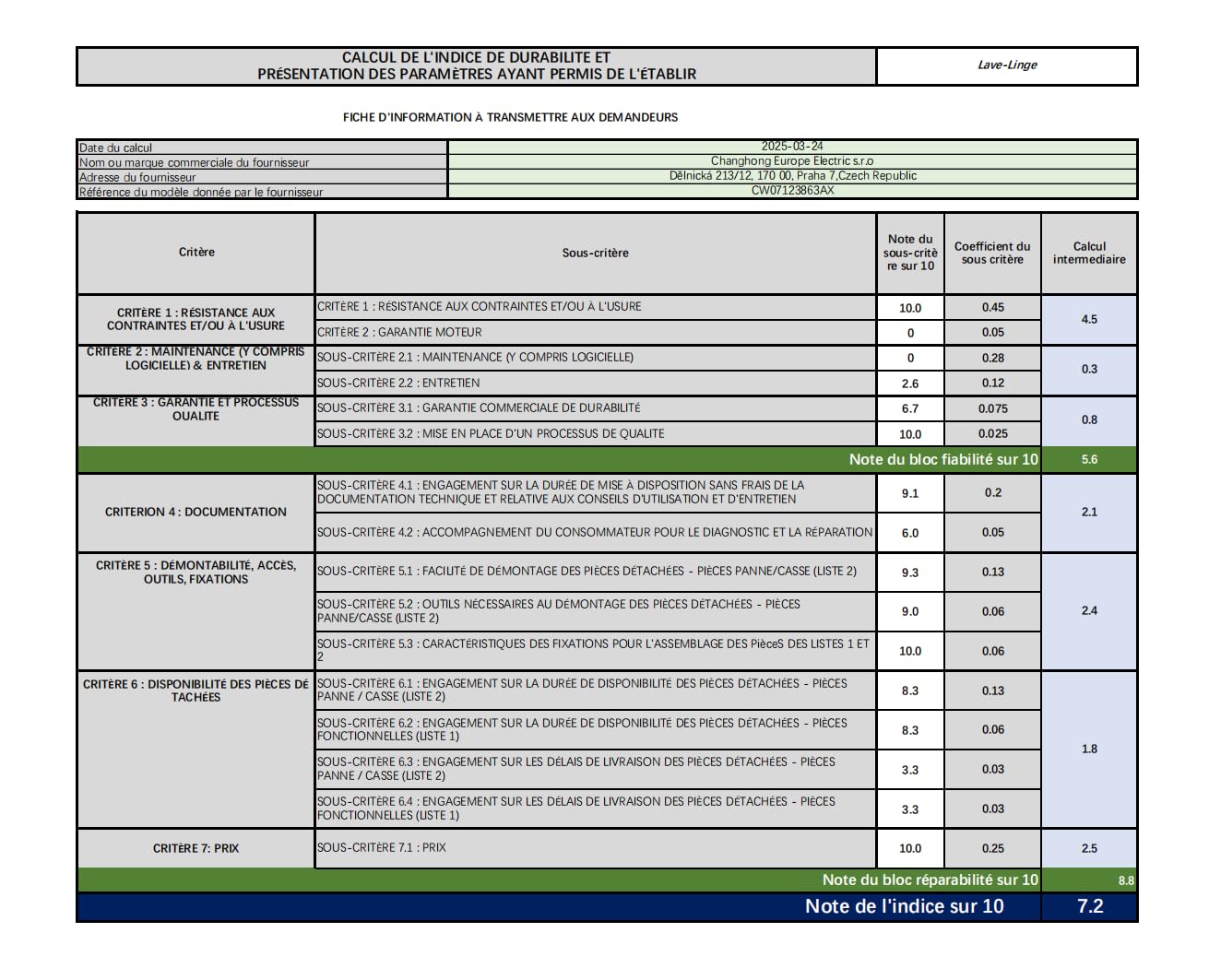The image size is (1209, 980).
Task: Click the repairability block score "8.8"
Action: (x=1126, y=880)
